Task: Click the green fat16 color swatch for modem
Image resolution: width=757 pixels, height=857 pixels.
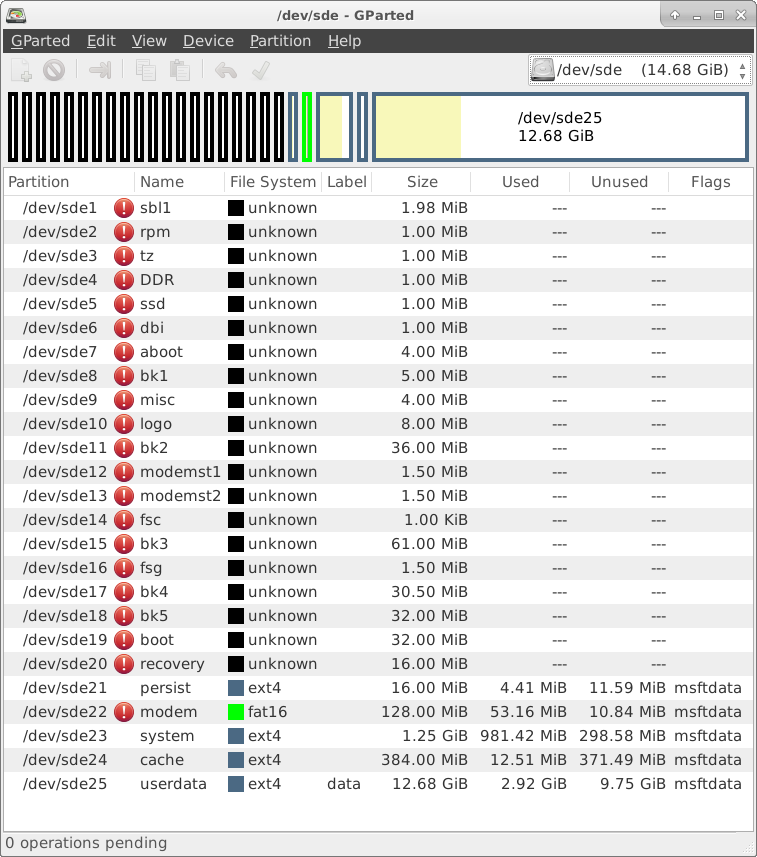Action: [236, 712]
